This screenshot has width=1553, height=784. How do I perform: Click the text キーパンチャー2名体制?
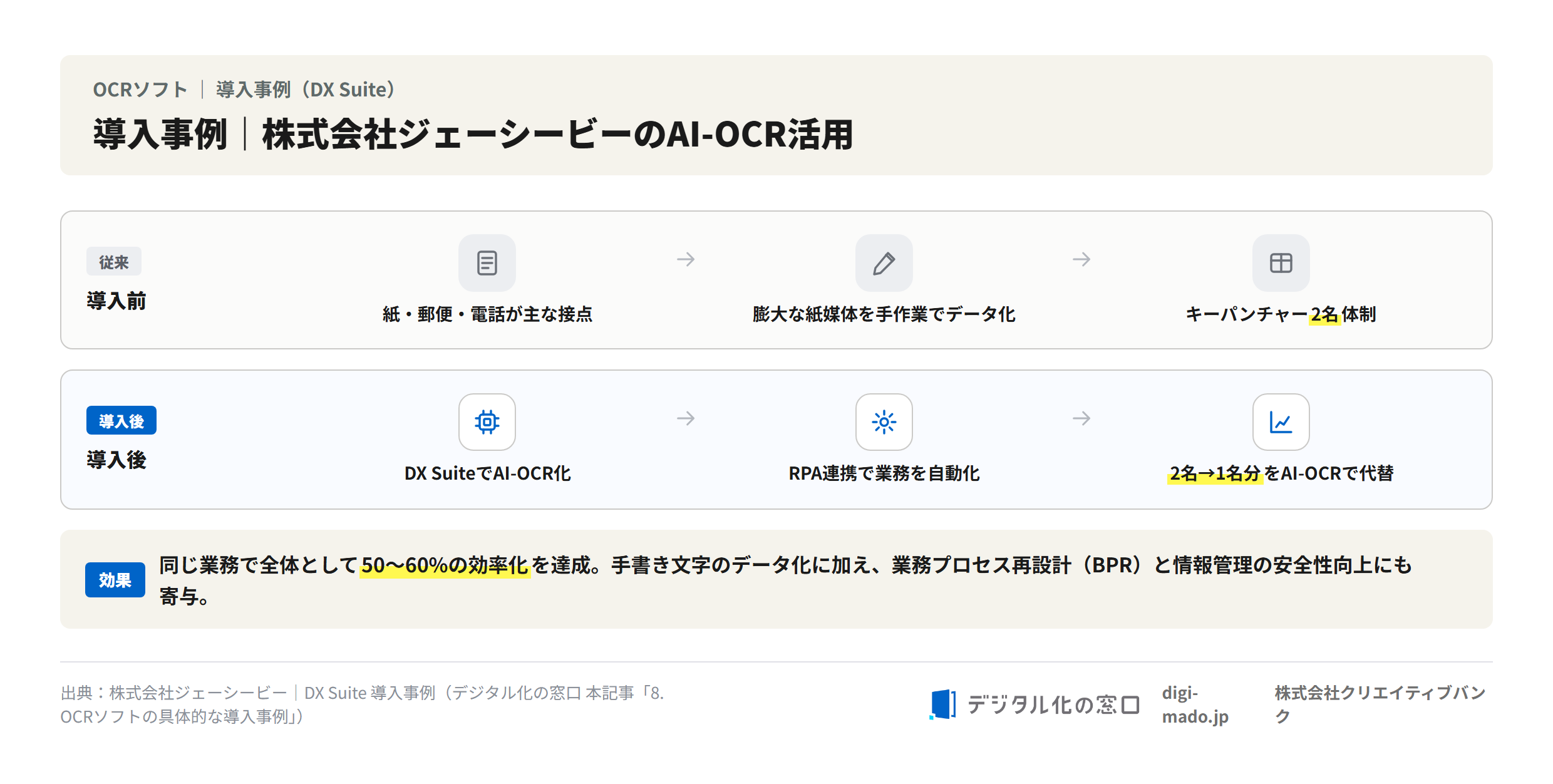click(x=1281, y=314)
